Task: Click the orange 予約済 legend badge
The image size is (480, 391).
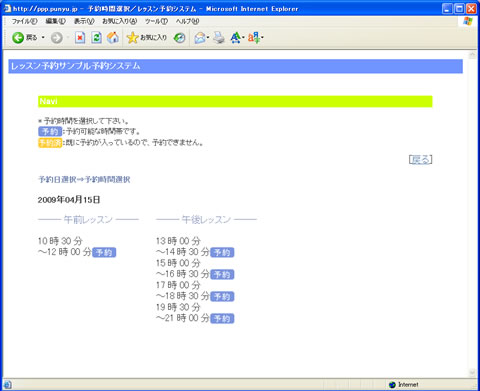Action: click(50, 143)
